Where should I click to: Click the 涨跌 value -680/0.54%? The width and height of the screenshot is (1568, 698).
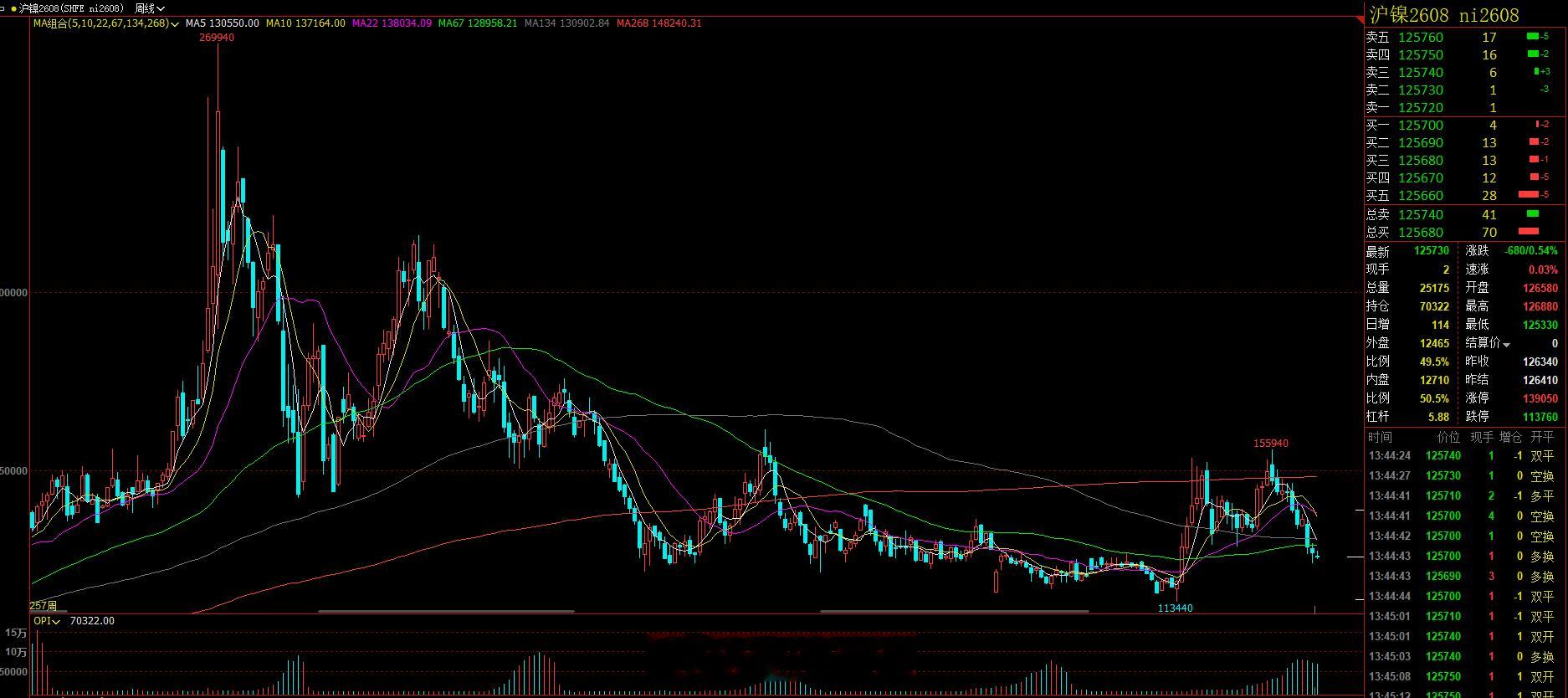[1531, 251]
